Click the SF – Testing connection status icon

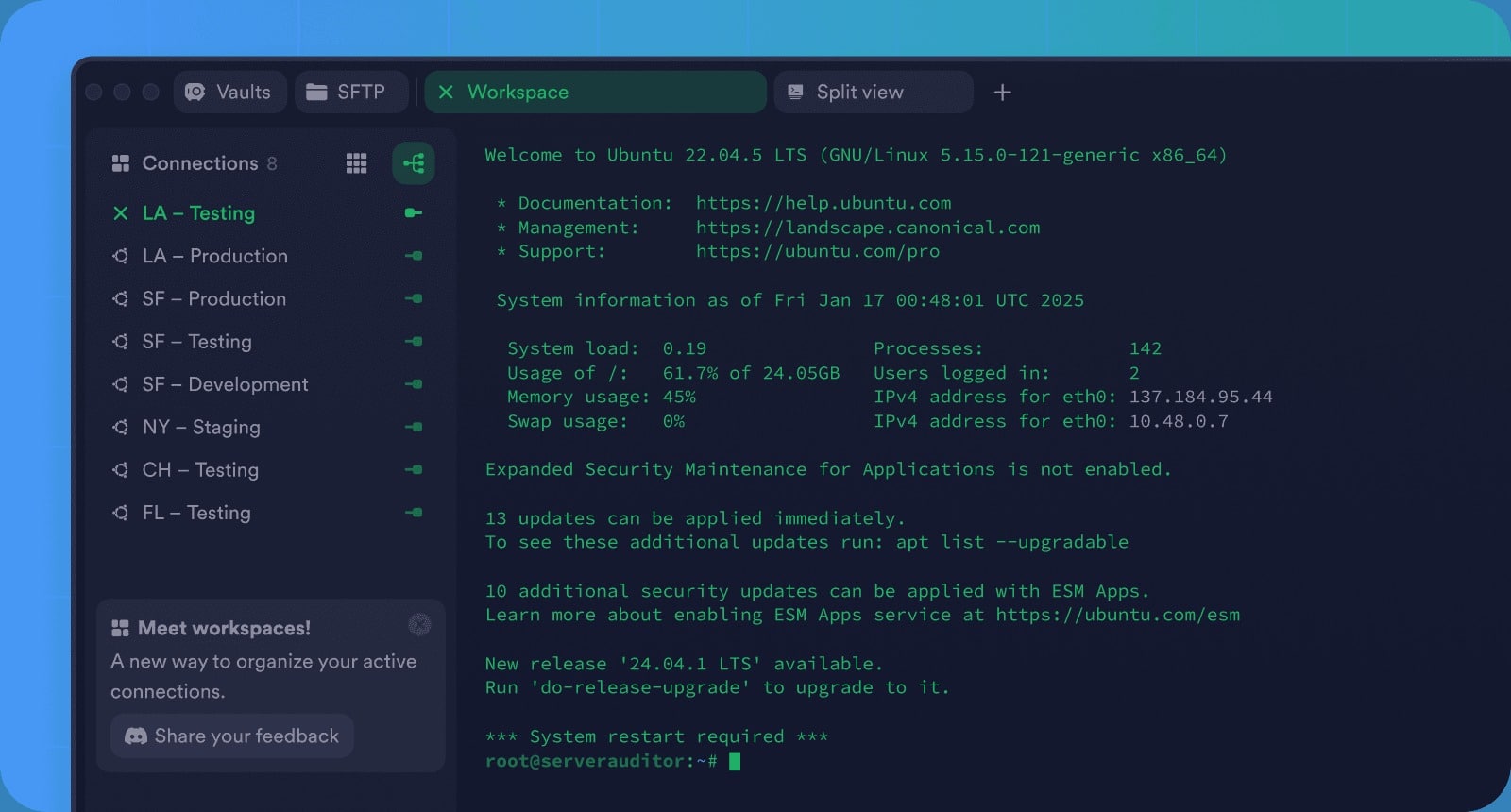414,341
